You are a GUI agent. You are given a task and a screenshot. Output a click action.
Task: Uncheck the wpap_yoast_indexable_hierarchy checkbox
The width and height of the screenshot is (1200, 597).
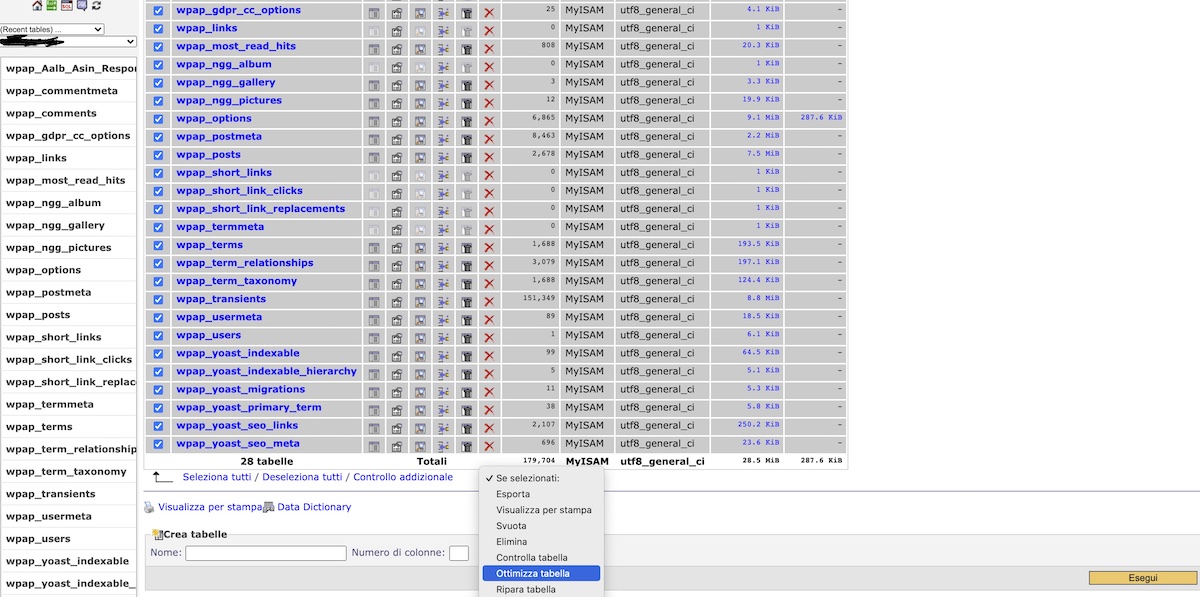tap(158, 372)
